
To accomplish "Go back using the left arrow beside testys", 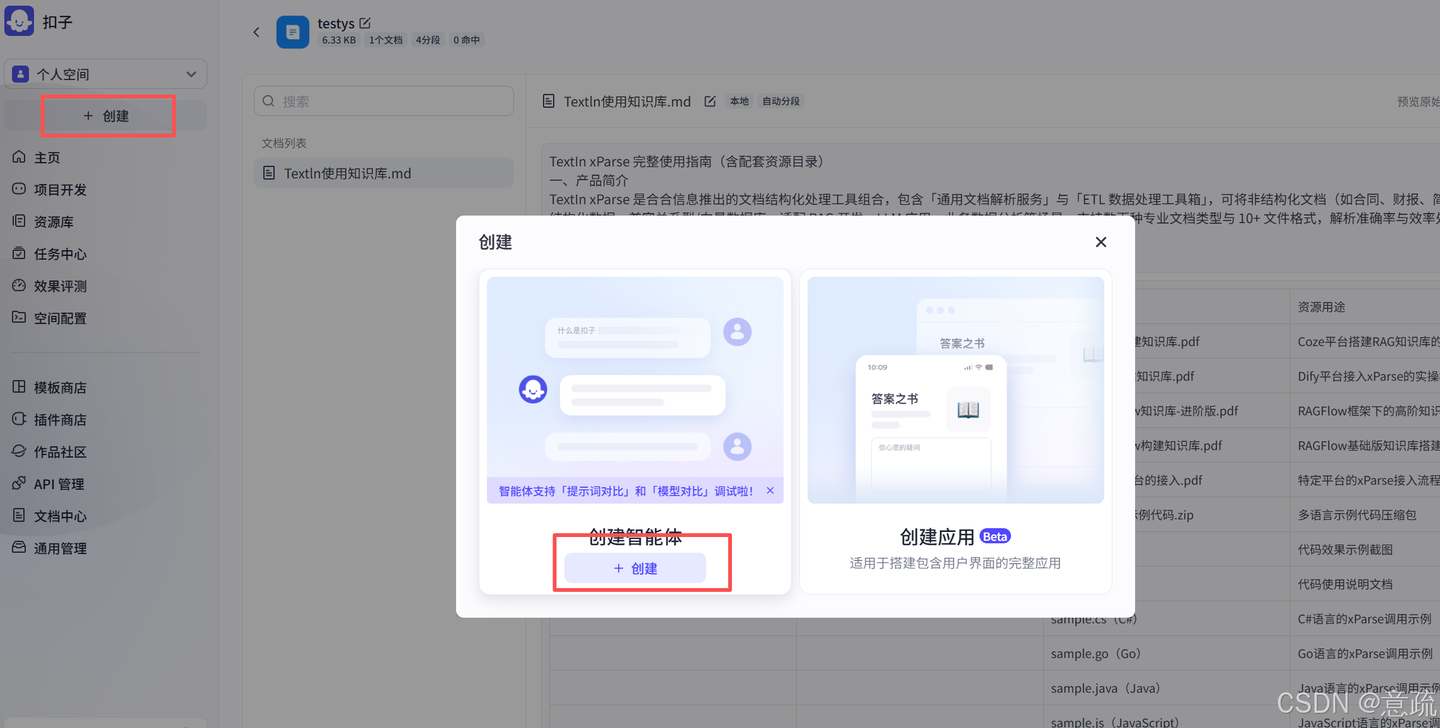I will (x=256, y=32).
